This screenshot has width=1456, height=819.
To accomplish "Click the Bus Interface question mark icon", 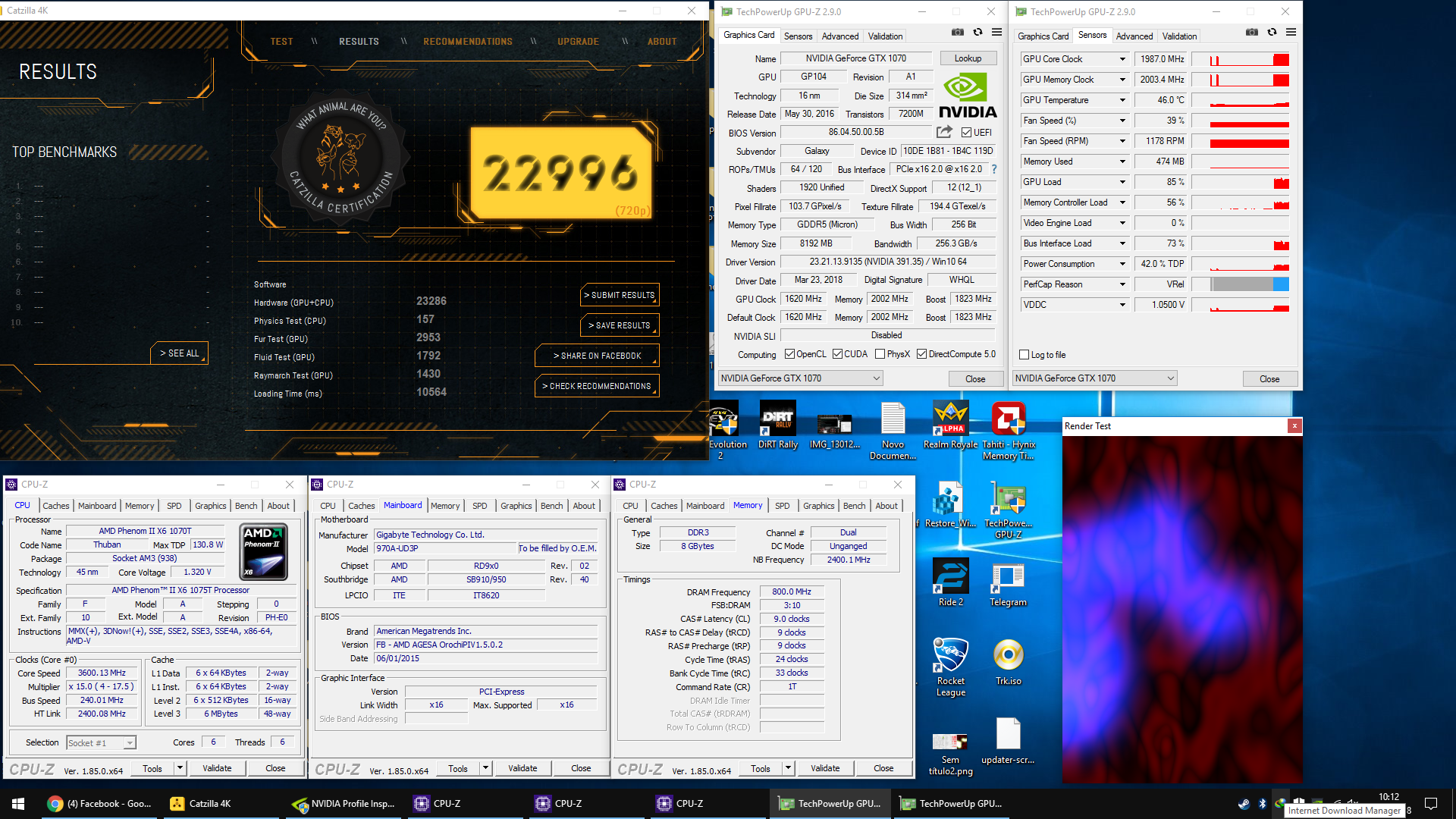I will click(993, 169).
